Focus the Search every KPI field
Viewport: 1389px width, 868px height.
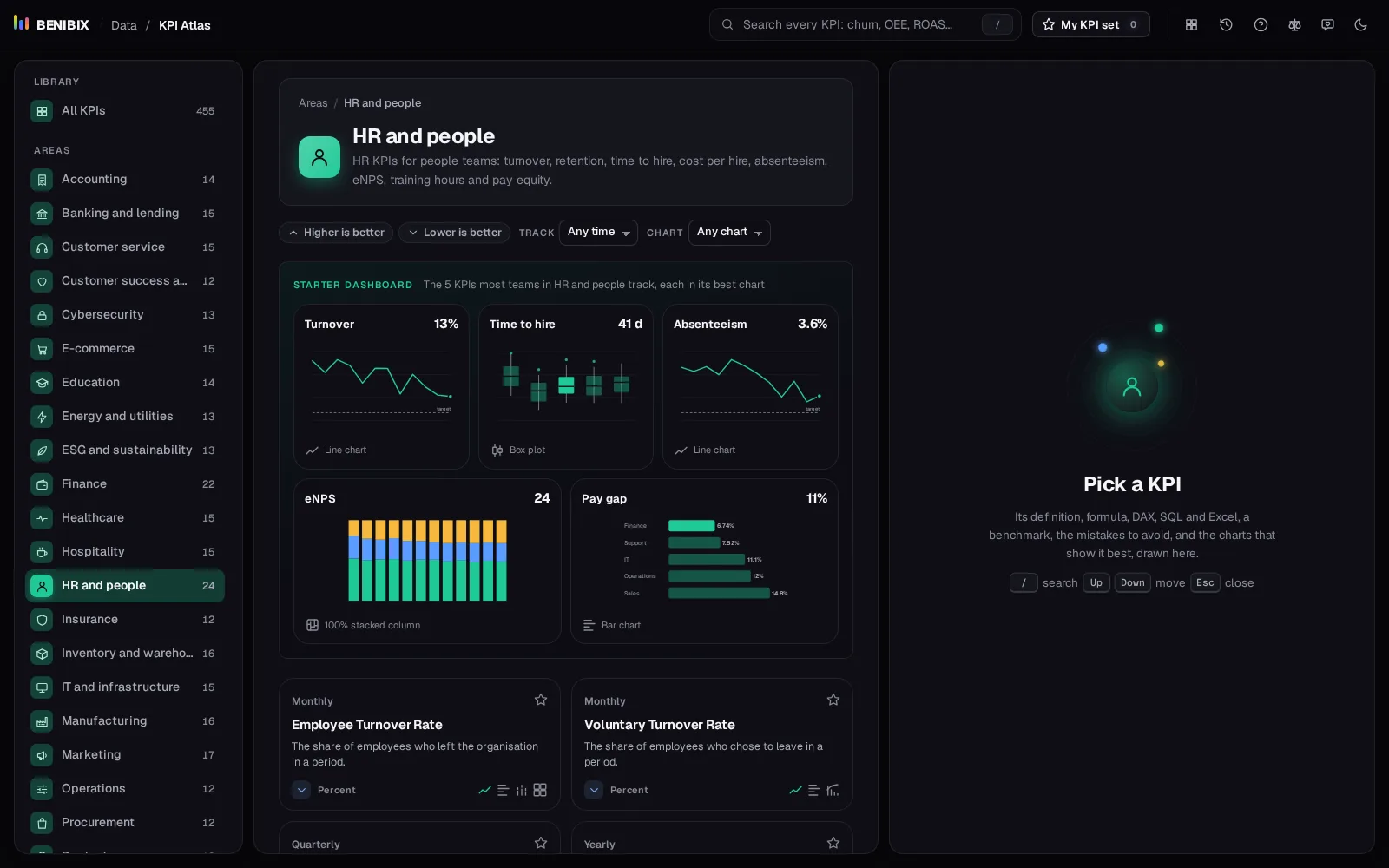[865, 24]
